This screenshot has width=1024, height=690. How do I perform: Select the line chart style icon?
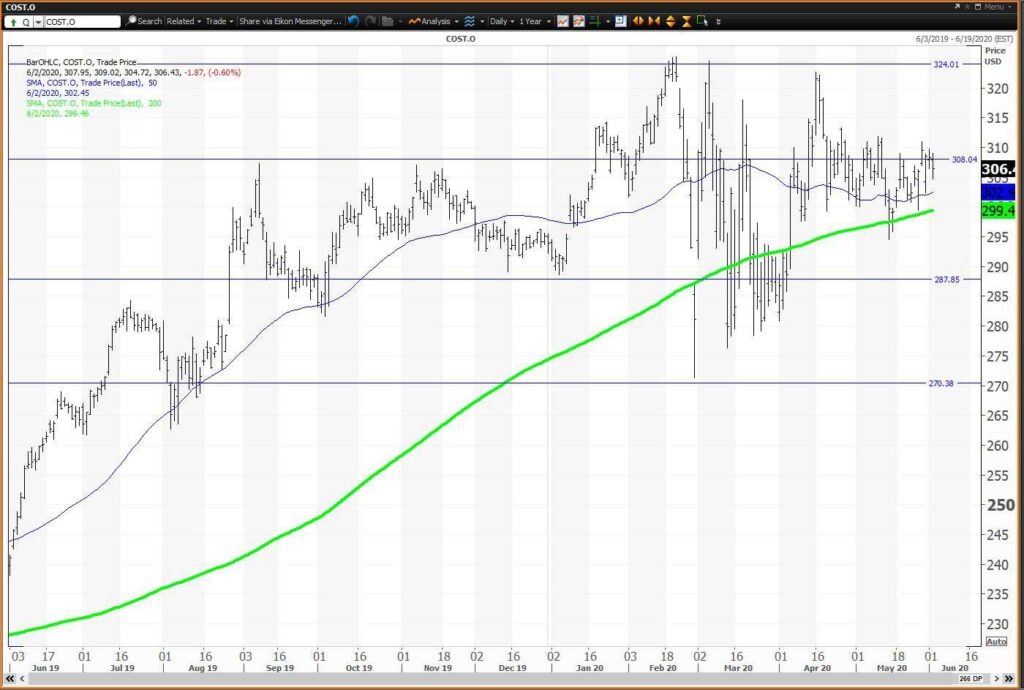pos(562,22)
